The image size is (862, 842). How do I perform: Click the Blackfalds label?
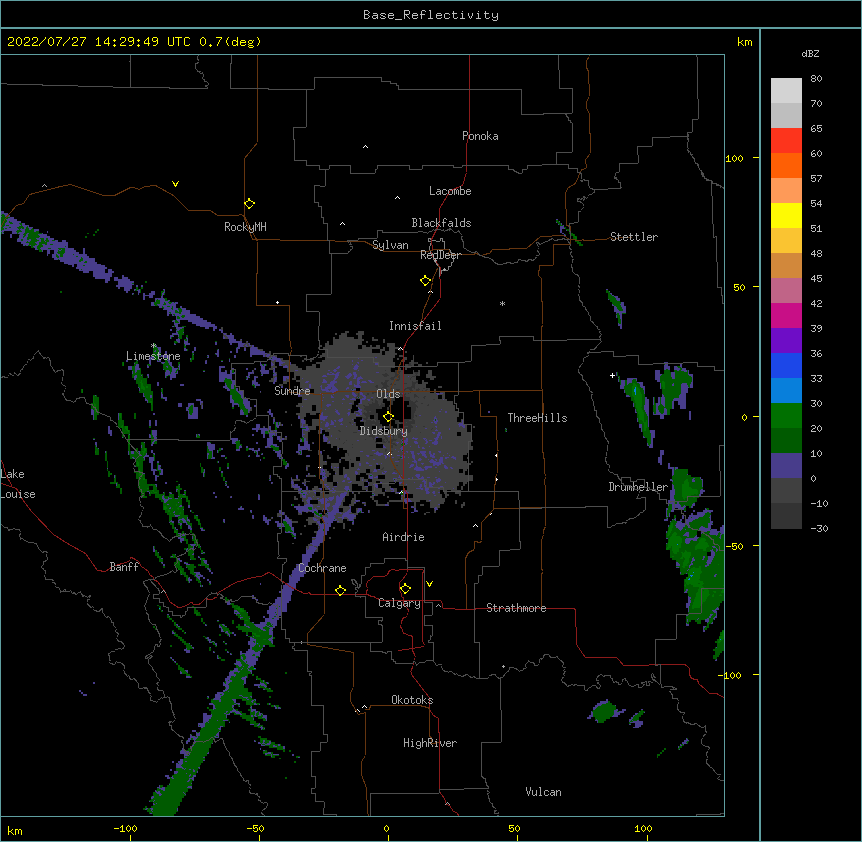click(441, 223)
